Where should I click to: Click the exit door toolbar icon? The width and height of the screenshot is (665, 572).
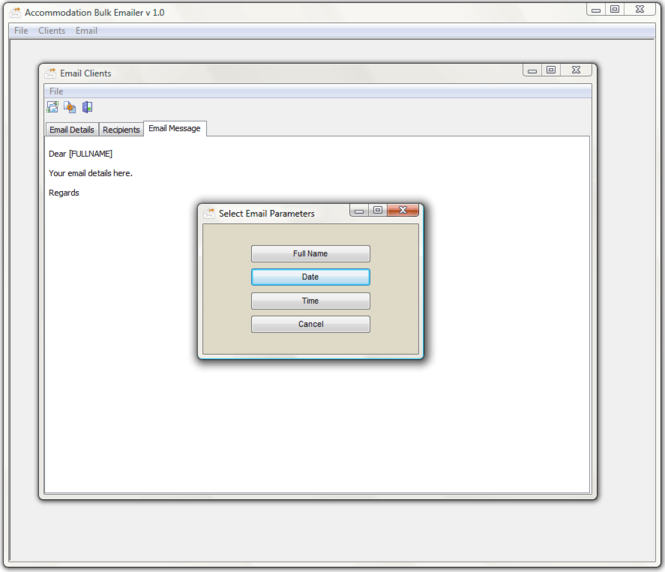[87, 107]
